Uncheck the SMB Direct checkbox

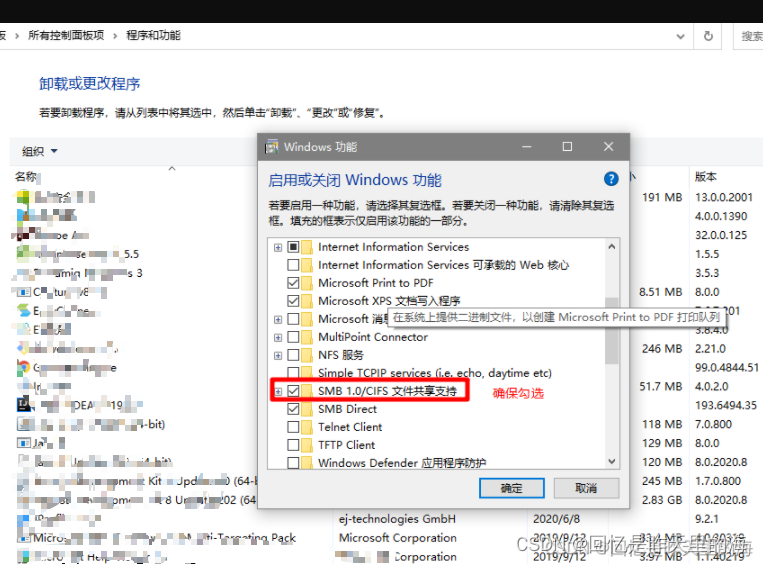[293, 409]
